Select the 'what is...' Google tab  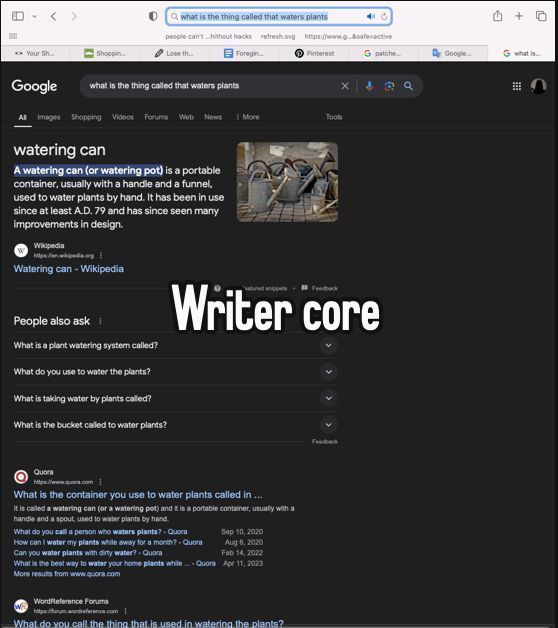click(522, 53)
